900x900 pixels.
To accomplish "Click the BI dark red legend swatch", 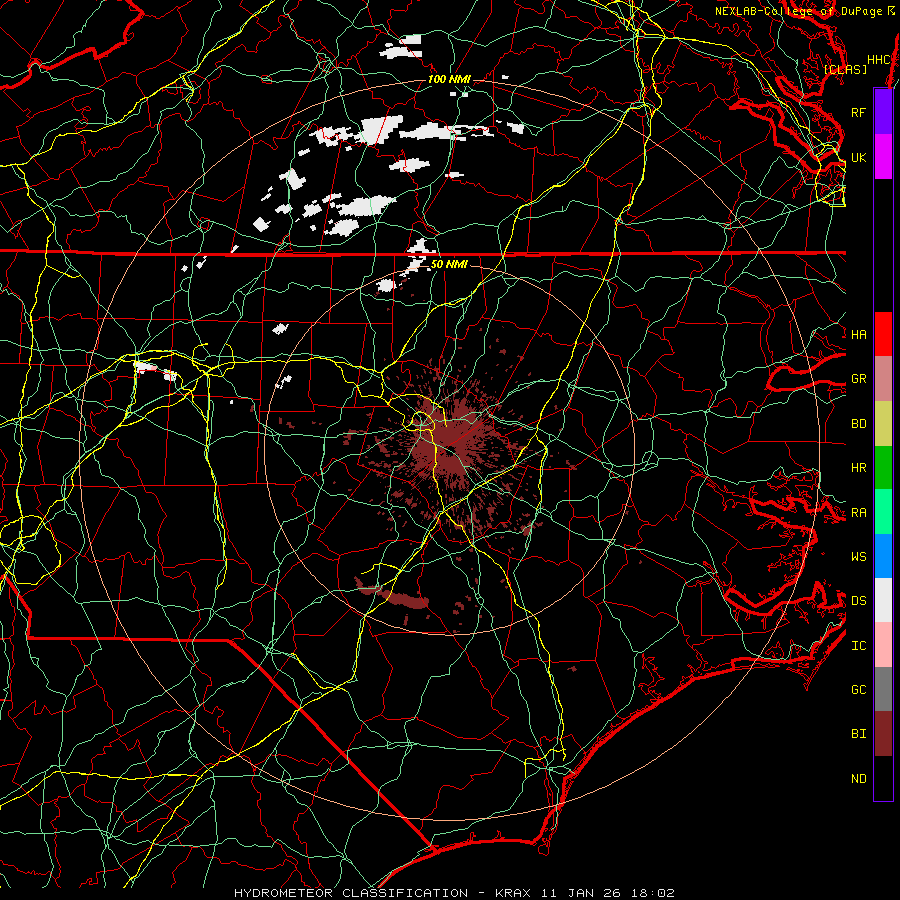I will point(883,734).
